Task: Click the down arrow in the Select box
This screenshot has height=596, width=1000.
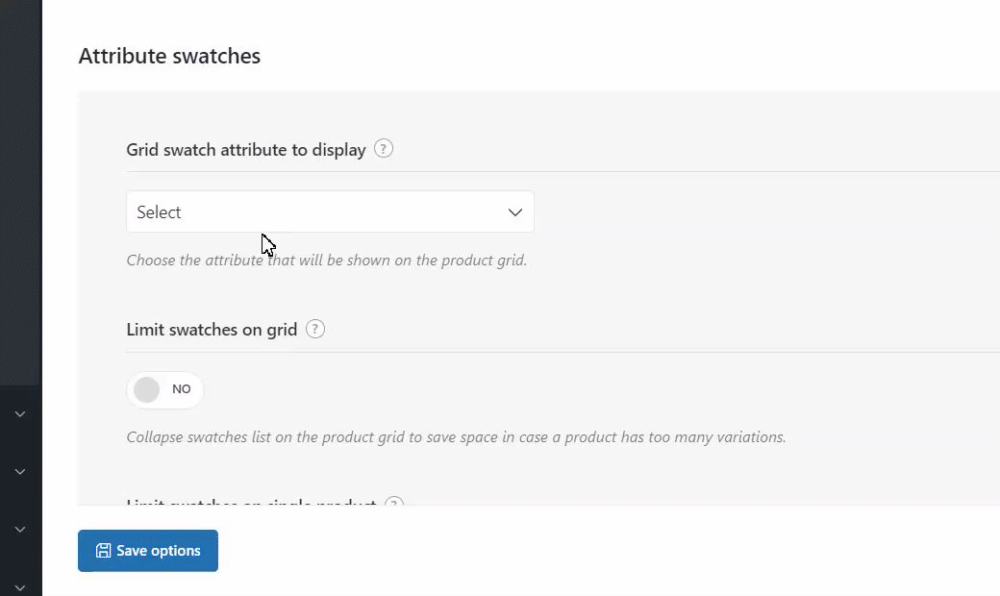Action: click(x=515, y=212)
